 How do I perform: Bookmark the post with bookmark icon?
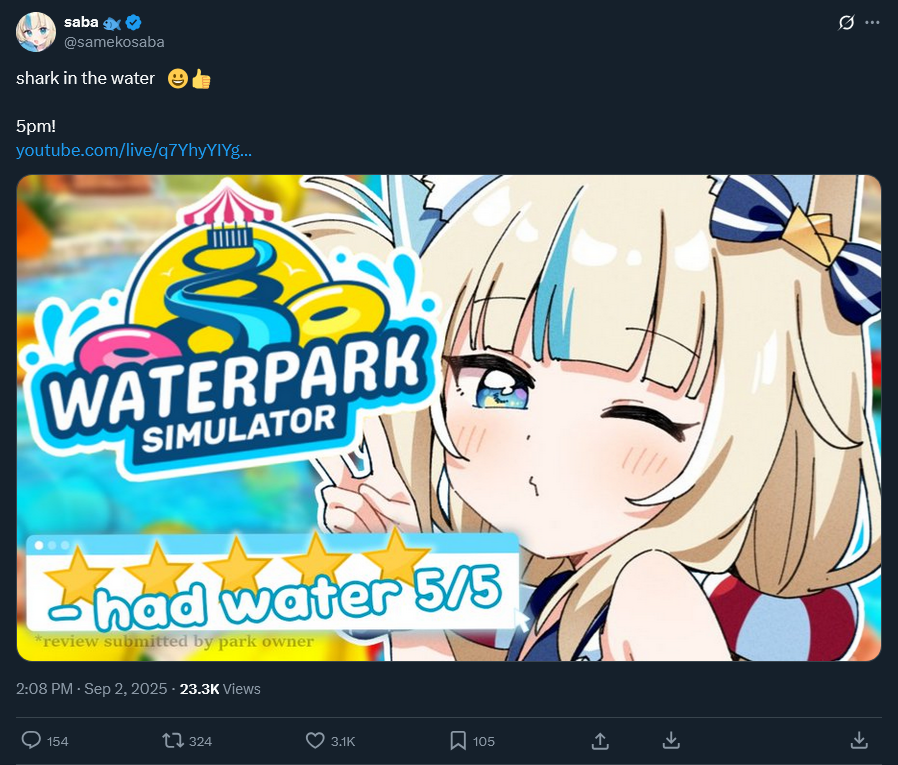[458, 740]
